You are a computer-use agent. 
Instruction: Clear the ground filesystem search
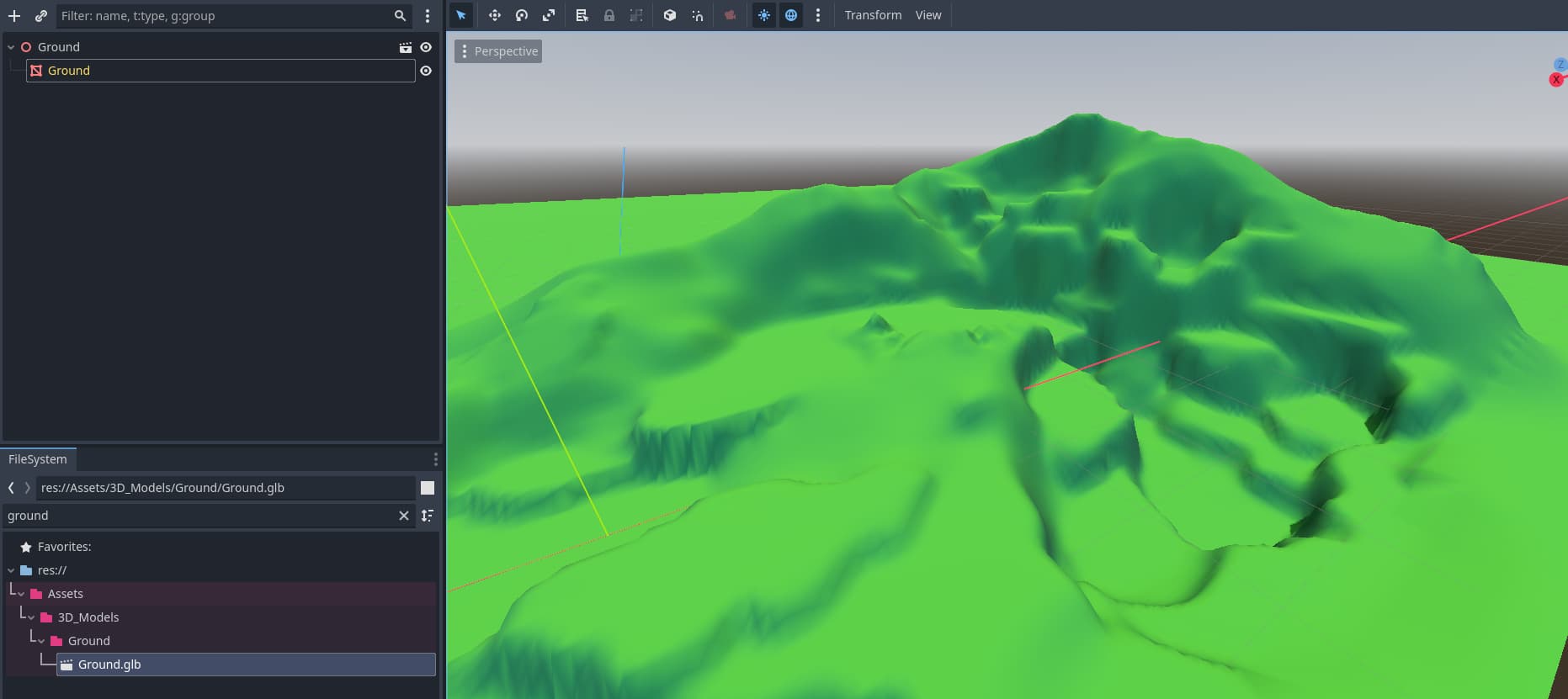pyautogui.click(x=404, y=516)
